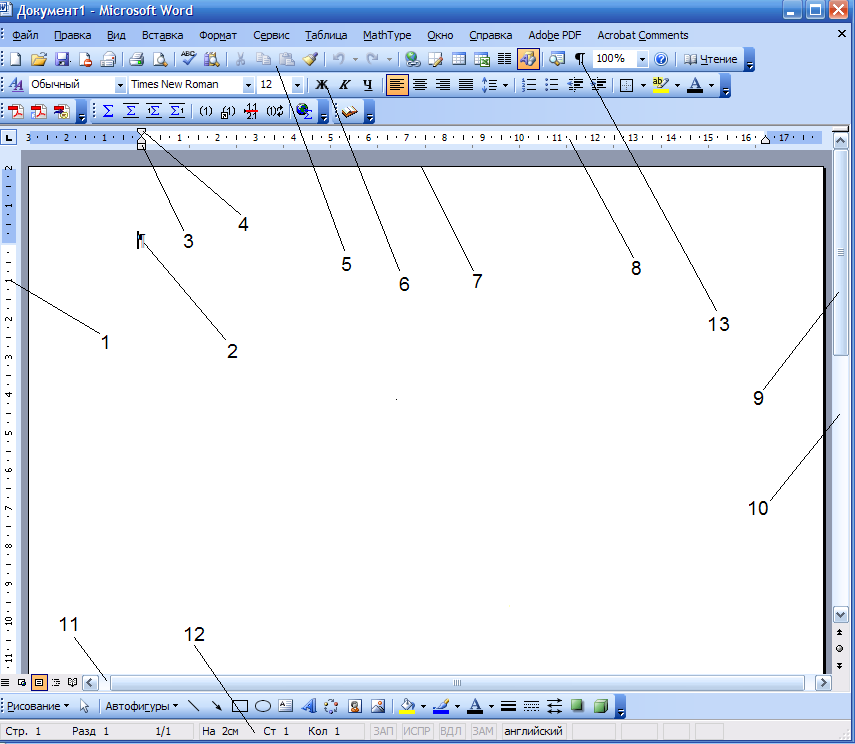
Task: Draw a Rectangle shape tool
Action: [240, 706]
